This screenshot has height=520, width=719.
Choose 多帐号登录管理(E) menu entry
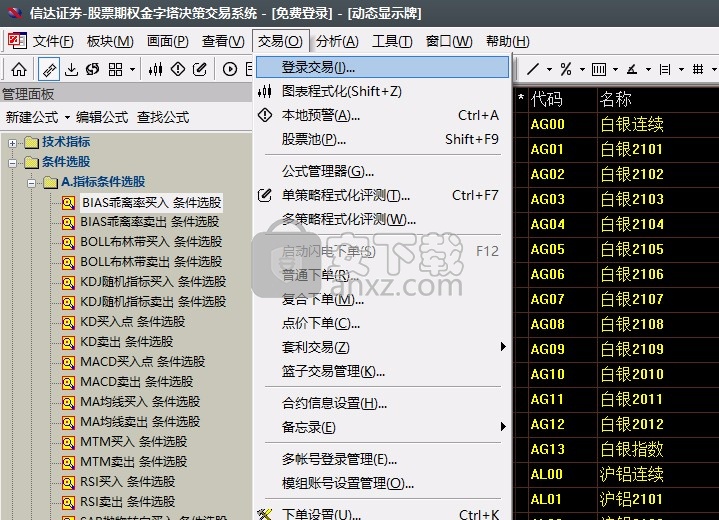point(382,459)
